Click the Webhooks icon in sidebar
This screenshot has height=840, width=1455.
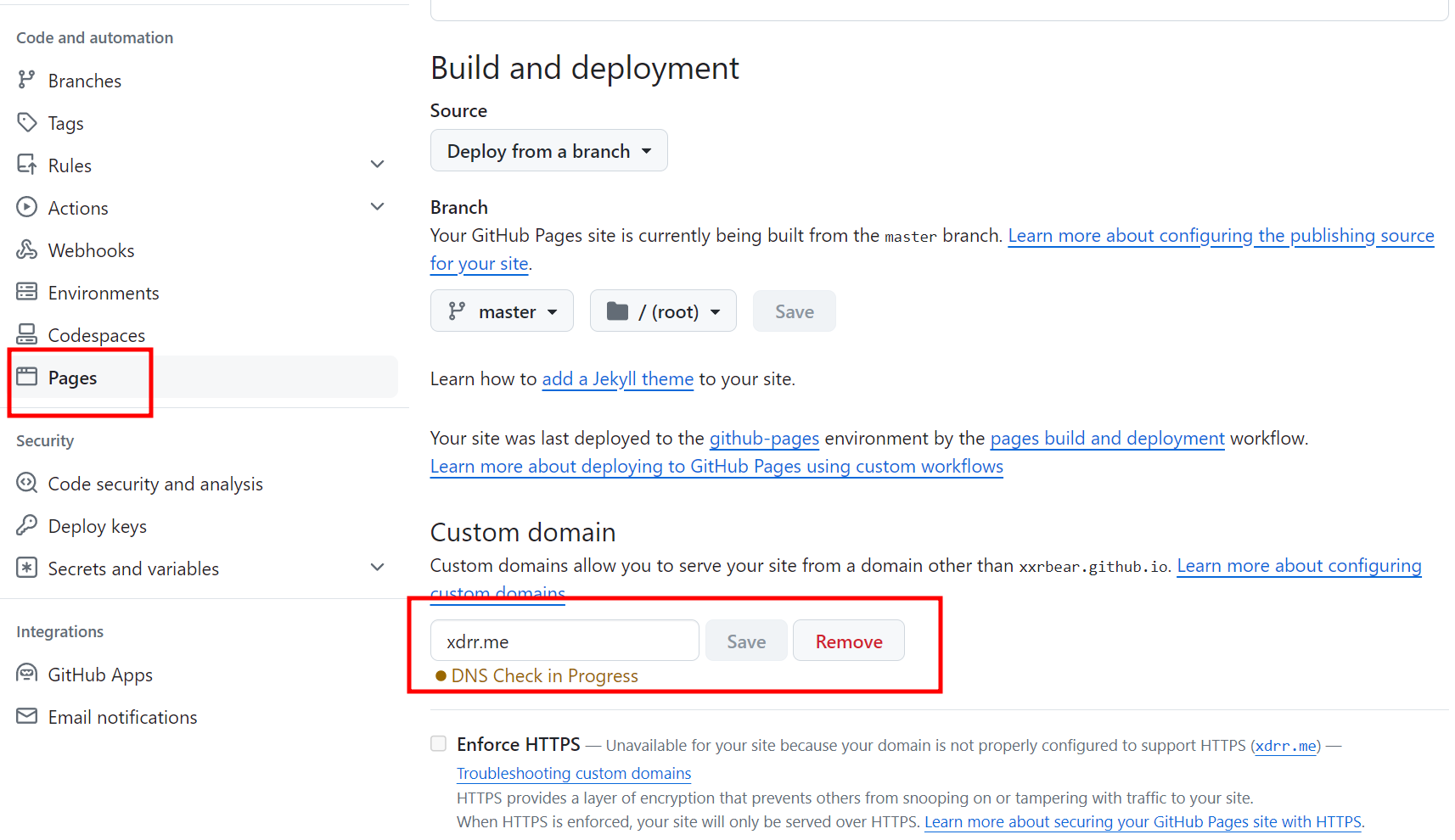point(26,249)
